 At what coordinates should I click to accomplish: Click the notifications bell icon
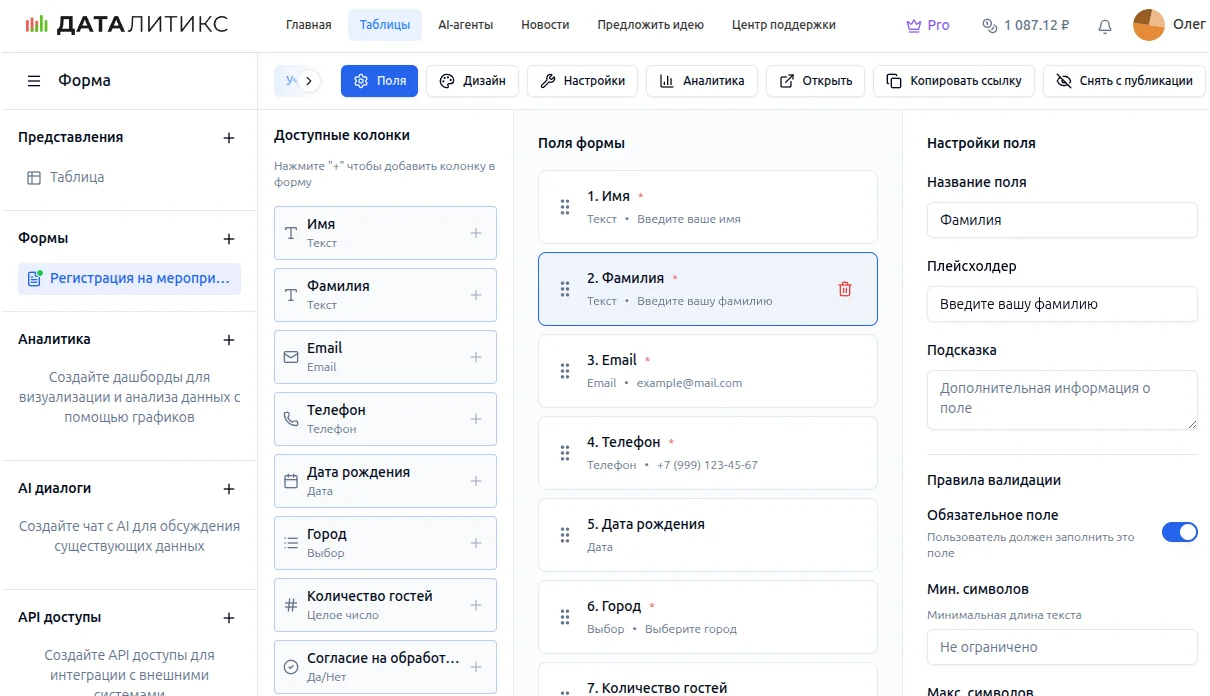coord(1105,26)
